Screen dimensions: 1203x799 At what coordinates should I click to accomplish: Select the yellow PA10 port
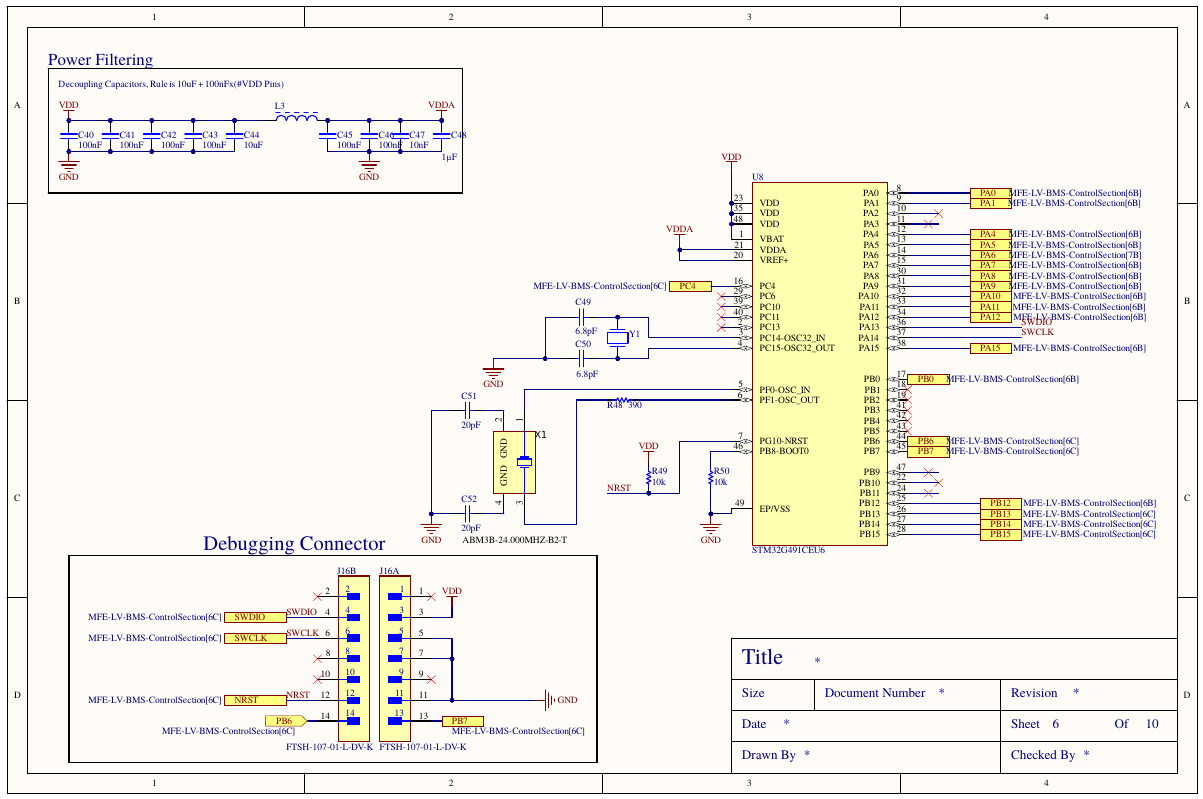(989, 296)
